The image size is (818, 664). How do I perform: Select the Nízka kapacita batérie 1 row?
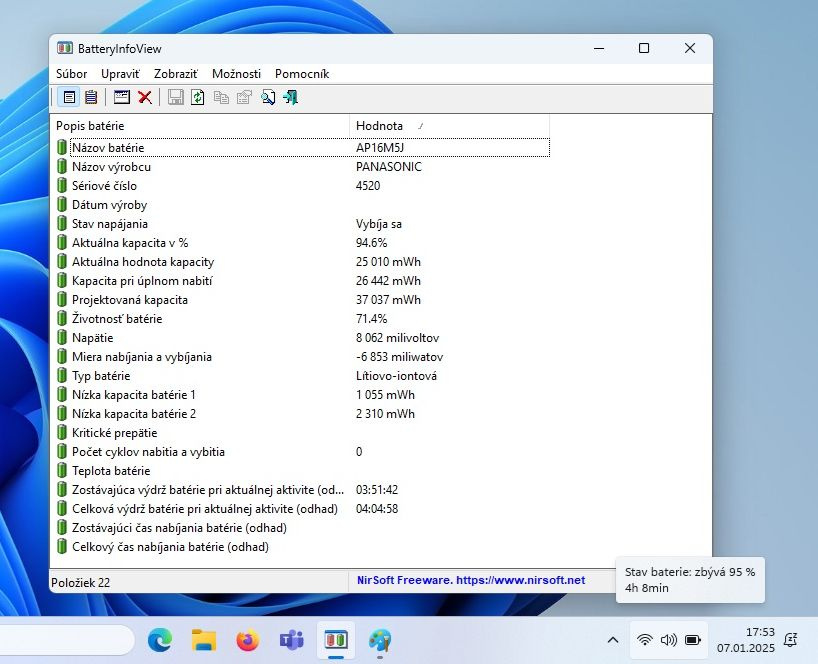[x=302, y=394]
